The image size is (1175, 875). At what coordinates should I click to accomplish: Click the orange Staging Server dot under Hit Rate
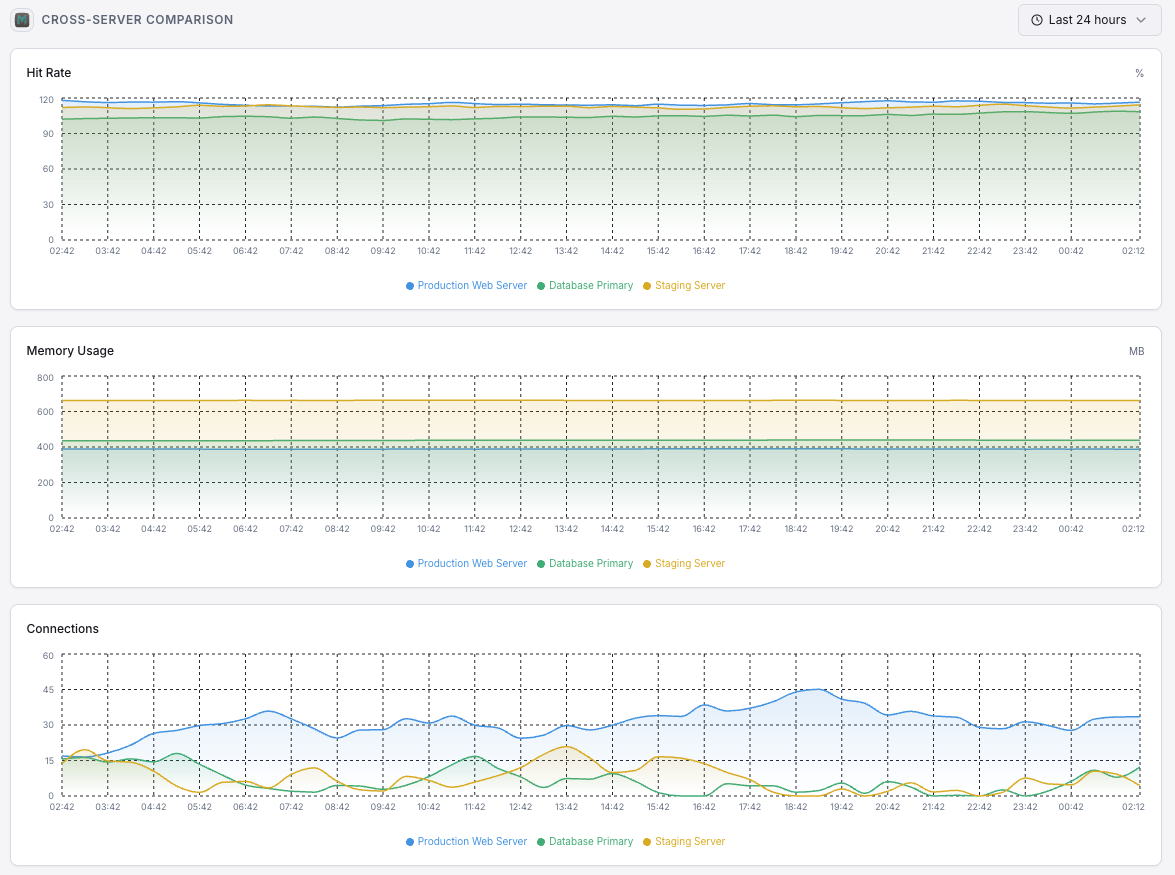pyautogui.click(x=648, y=285)
